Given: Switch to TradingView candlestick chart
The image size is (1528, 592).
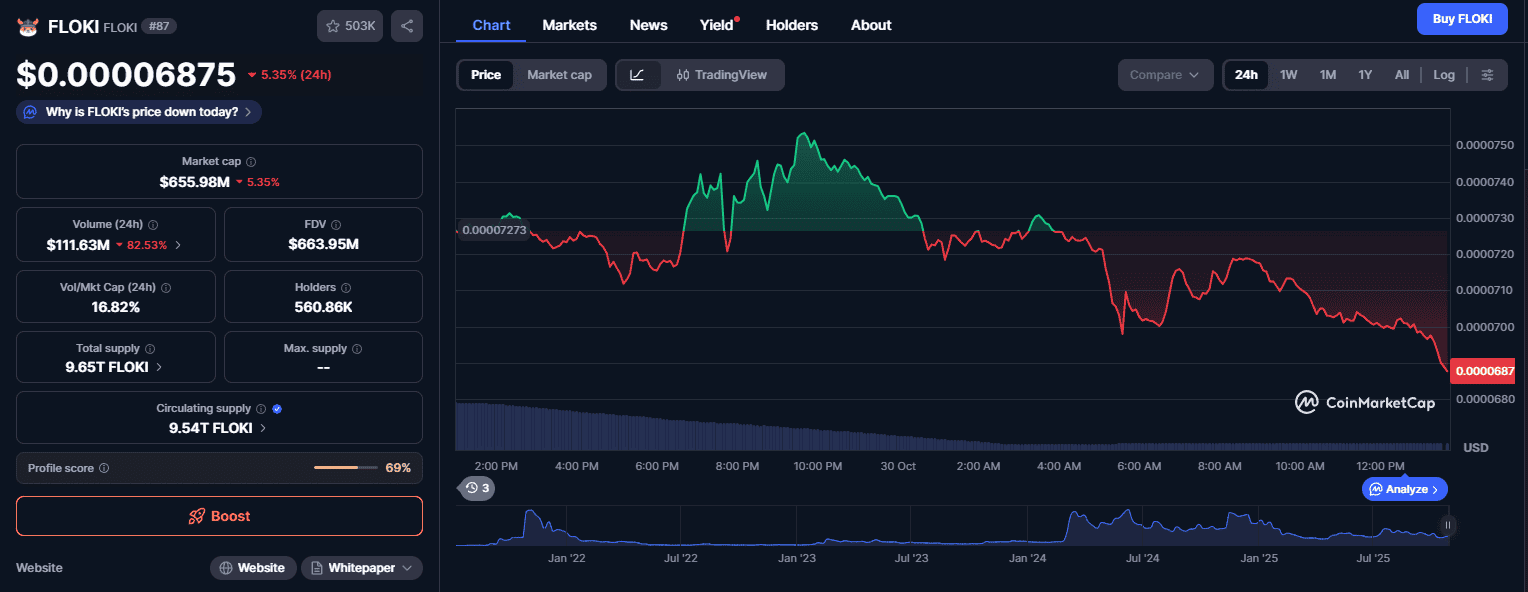Looking at the screenshot, I should (723, 75).
